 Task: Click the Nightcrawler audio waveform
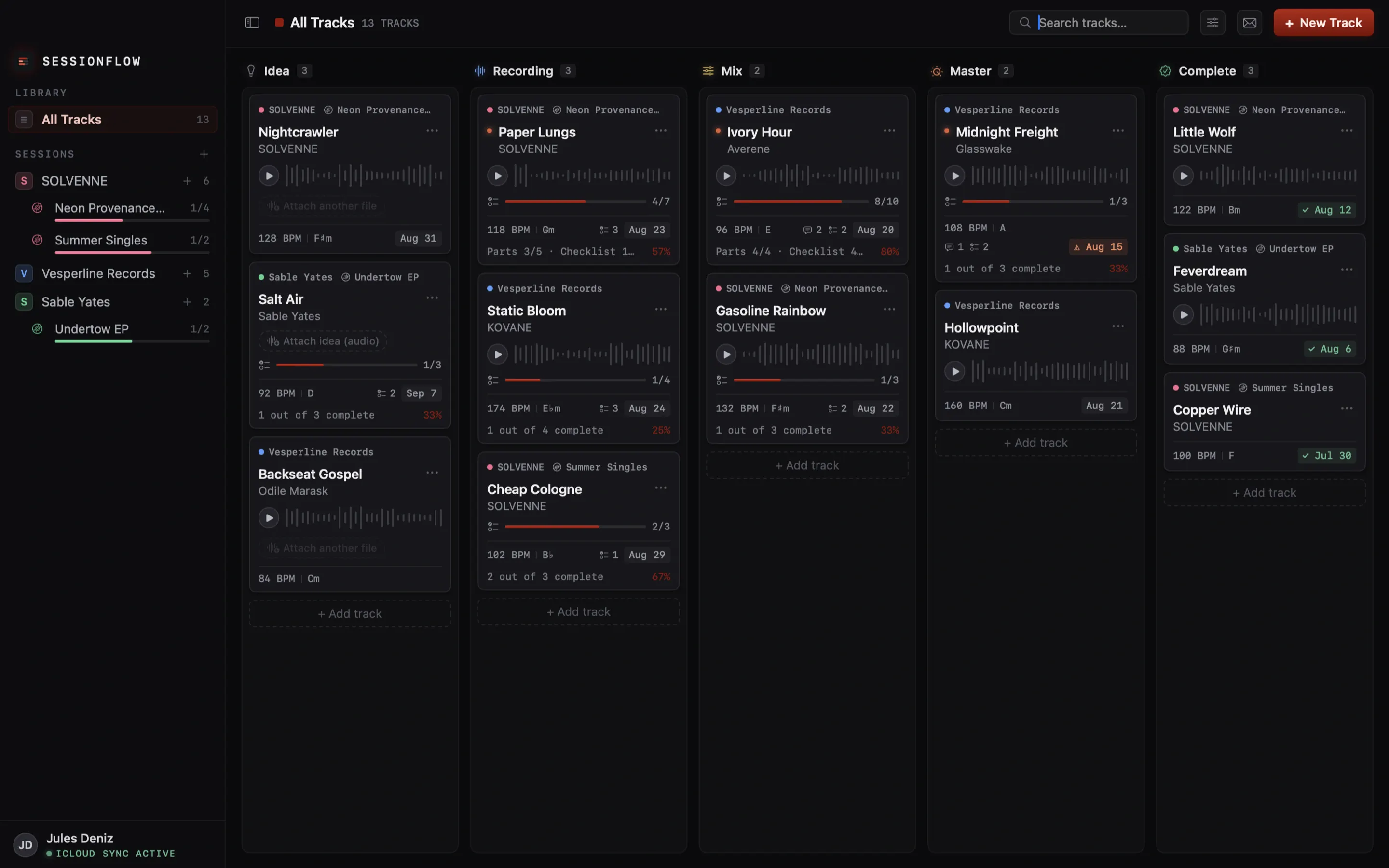(363, 175)
